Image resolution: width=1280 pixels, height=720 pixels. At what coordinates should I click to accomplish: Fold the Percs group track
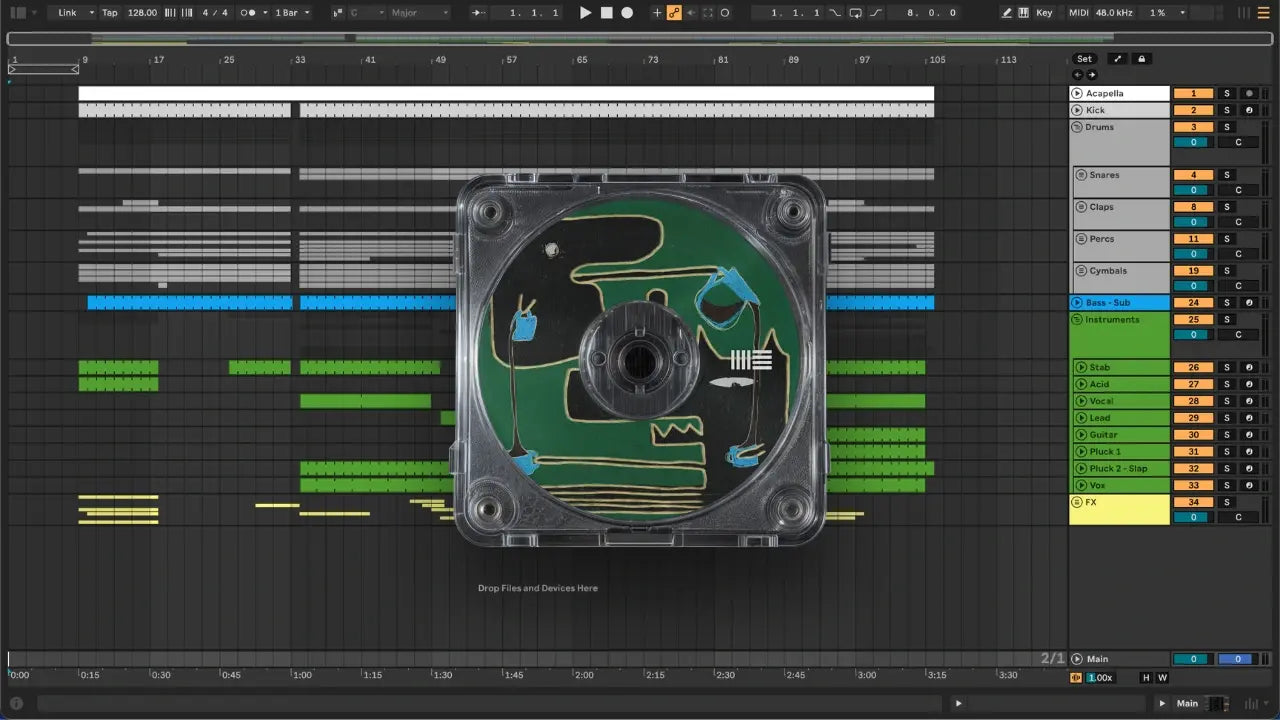1081,239
